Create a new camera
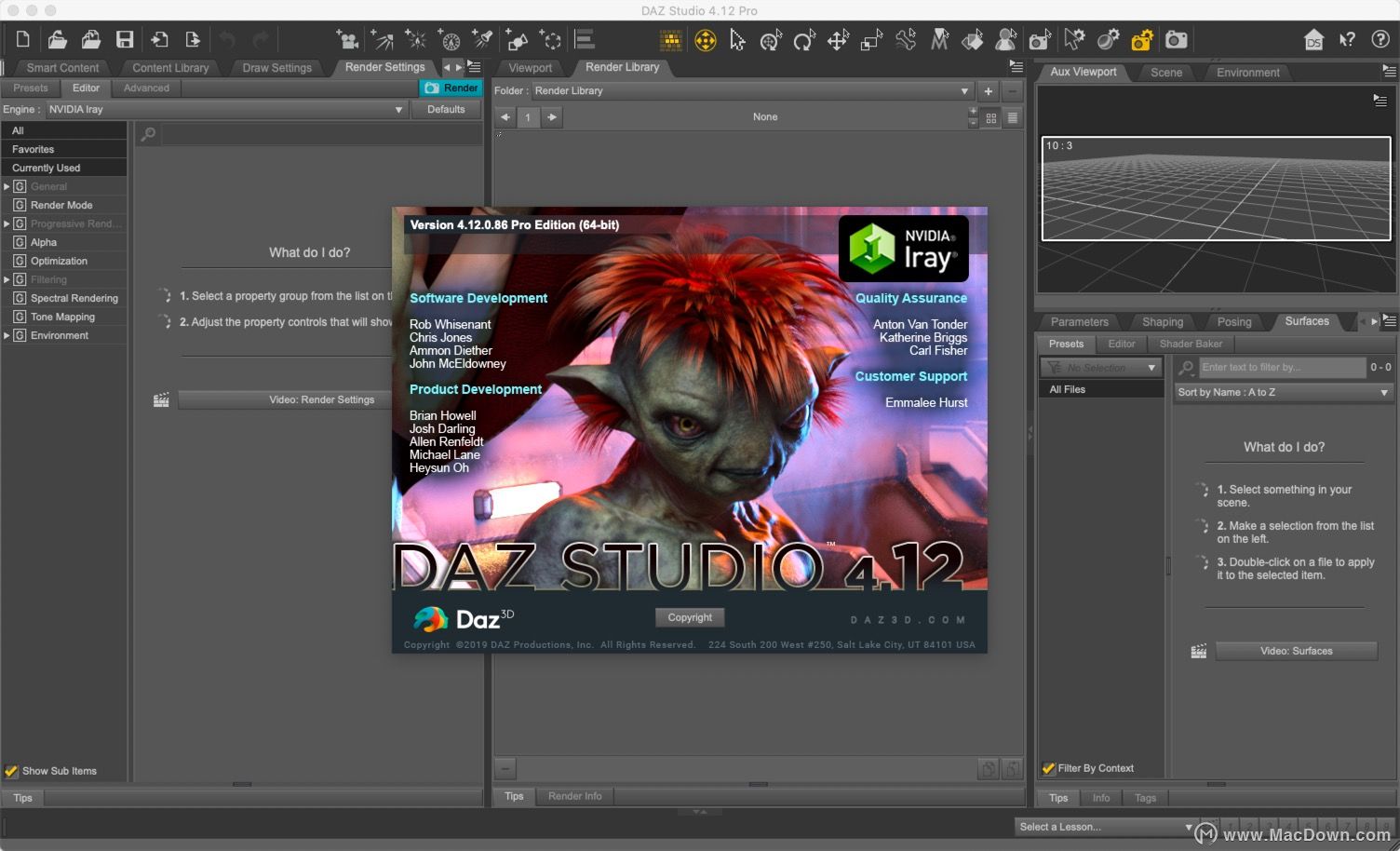This screenshot has height=851, width=1400. pyautogui.click(x=347, y=40)
